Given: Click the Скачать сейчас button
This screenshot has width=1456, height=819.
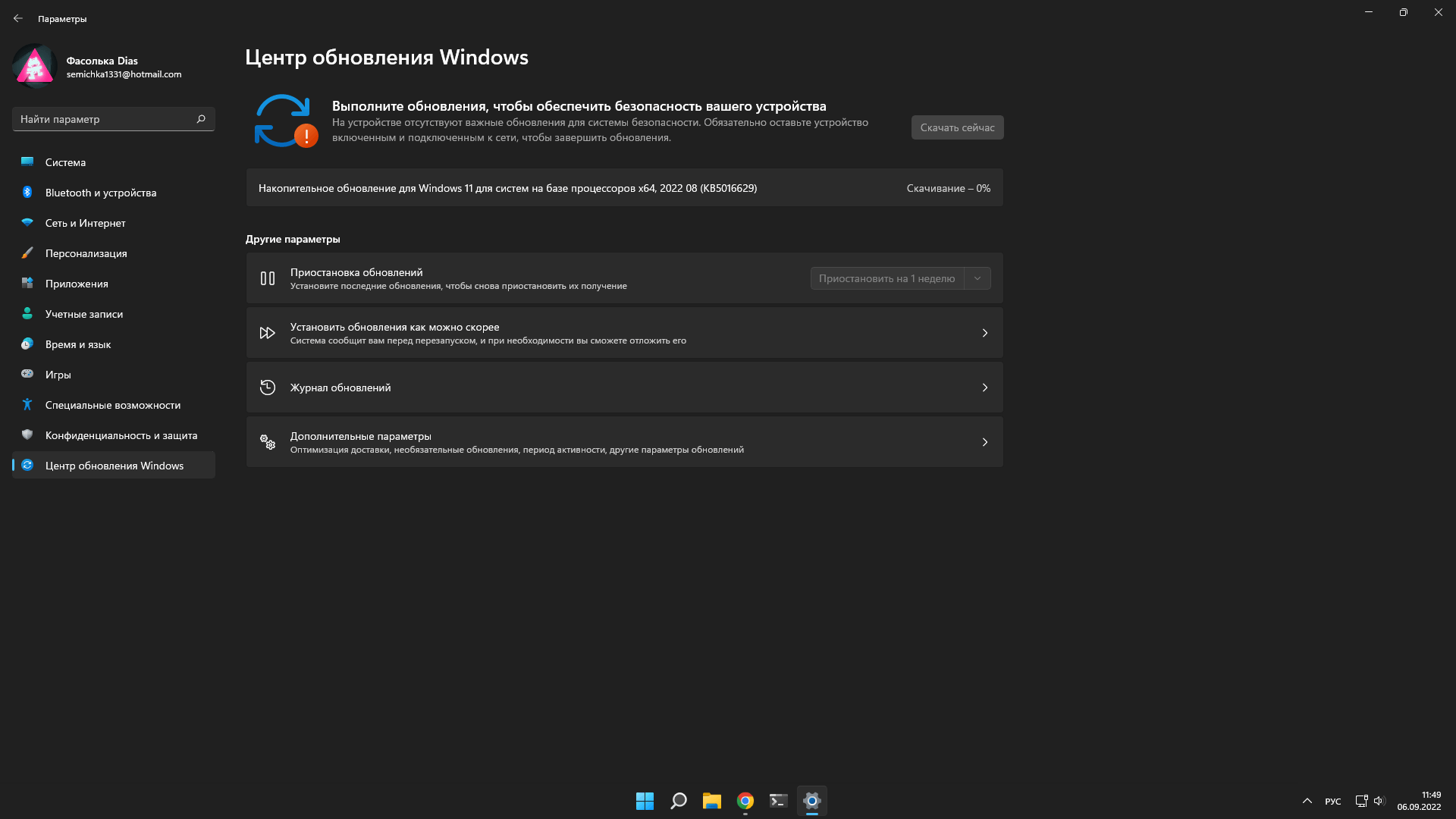Looking at the screenshot, I should 957,127.
